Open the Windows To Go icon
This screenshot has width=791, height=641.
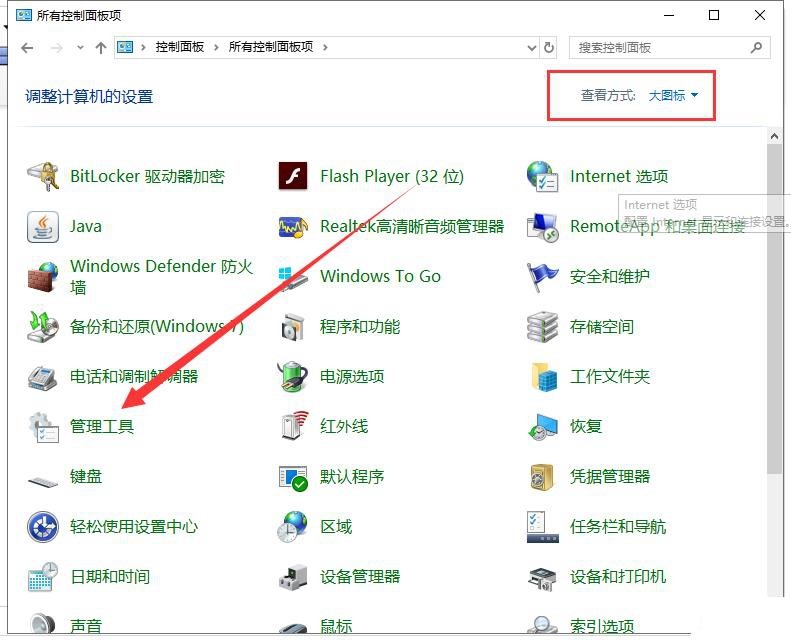(293, 277)
